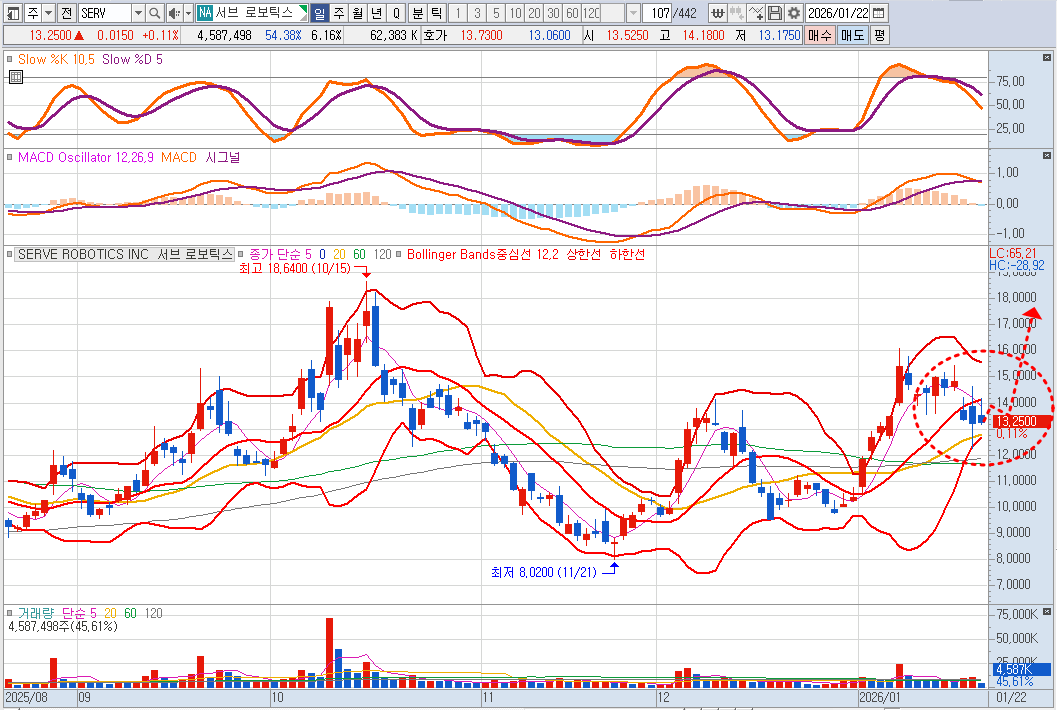Switch to monthly chart period 월
1057x710 pixels.
click(357, 13)
